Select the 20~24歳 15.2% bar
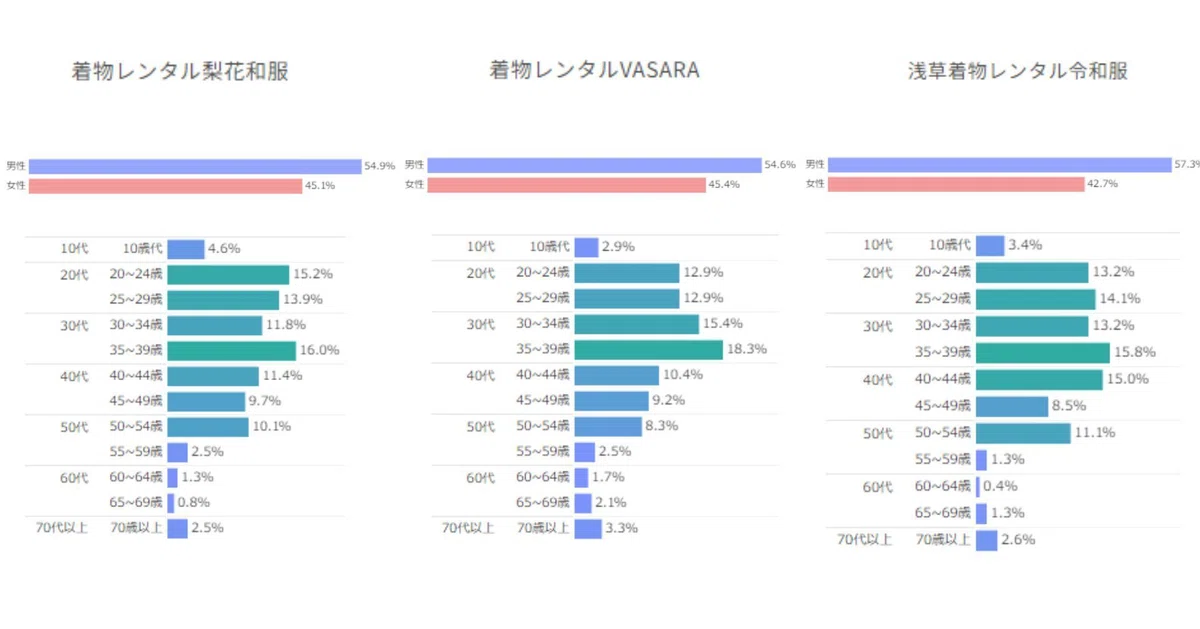Viewport: 1200px width, 629px height. pyautogui.click(x=228, y=274)
